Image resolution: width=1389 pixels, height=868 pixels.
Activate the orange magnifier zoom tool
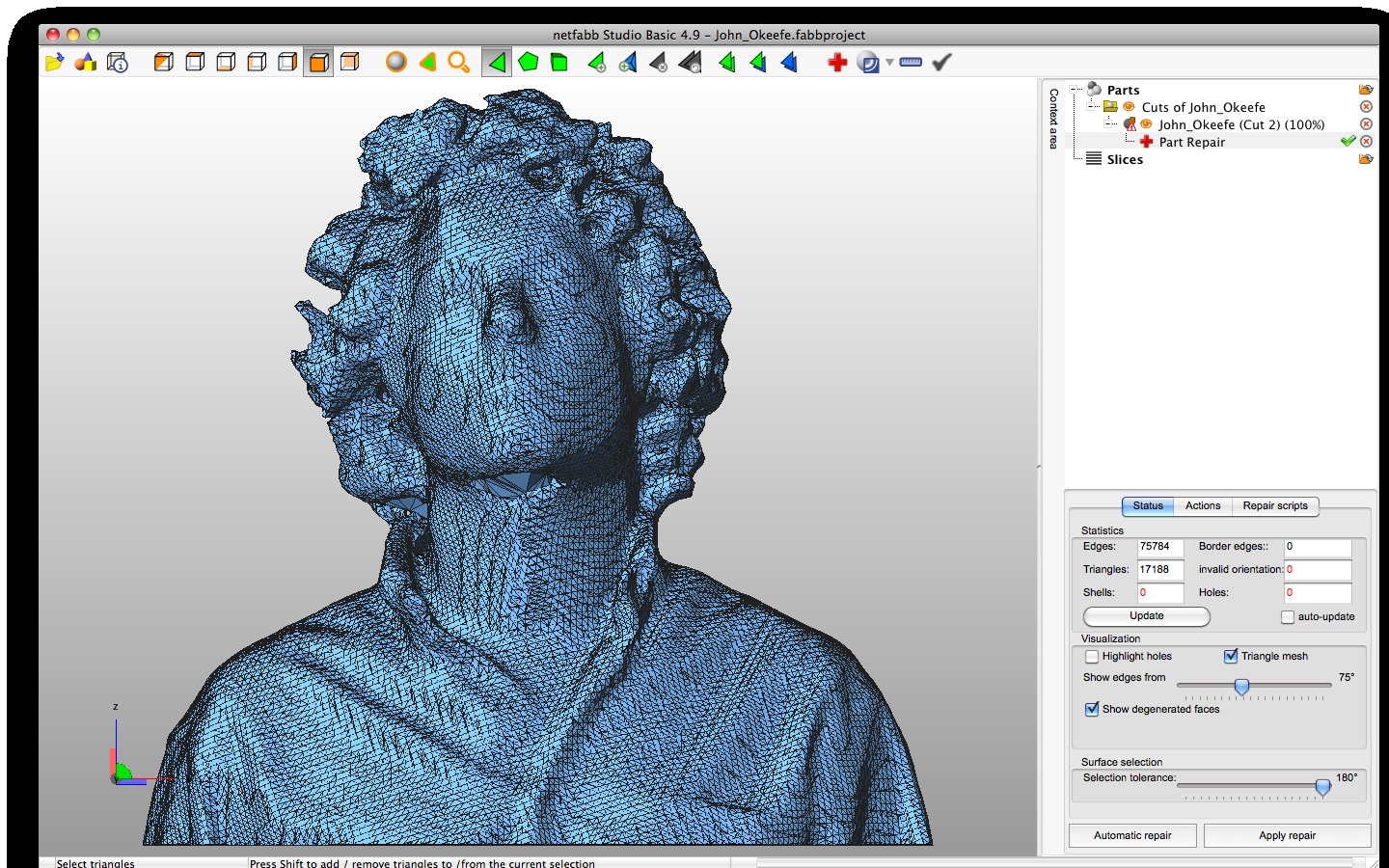459,63
